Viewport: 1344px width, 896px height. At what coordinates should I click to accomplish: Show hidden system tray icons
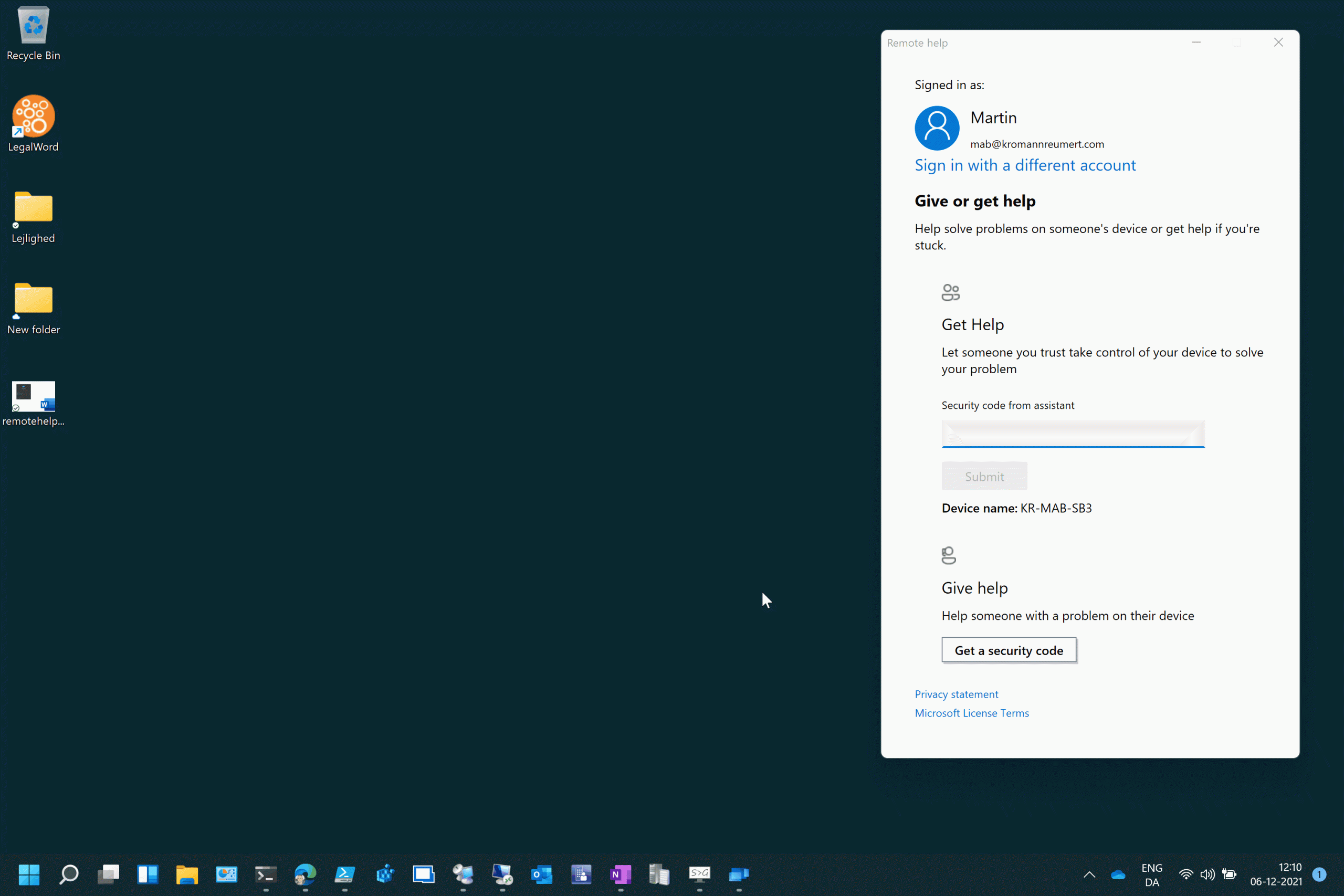(1089, 874)
